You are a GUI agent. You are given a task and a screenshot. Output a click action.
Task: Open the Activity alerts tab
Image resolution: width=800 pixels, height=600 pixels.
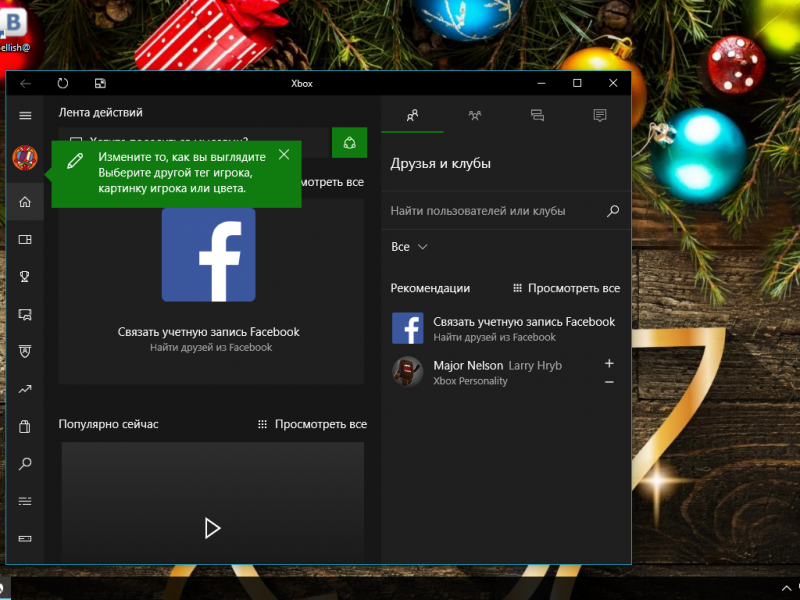click(x=599, y=115)
